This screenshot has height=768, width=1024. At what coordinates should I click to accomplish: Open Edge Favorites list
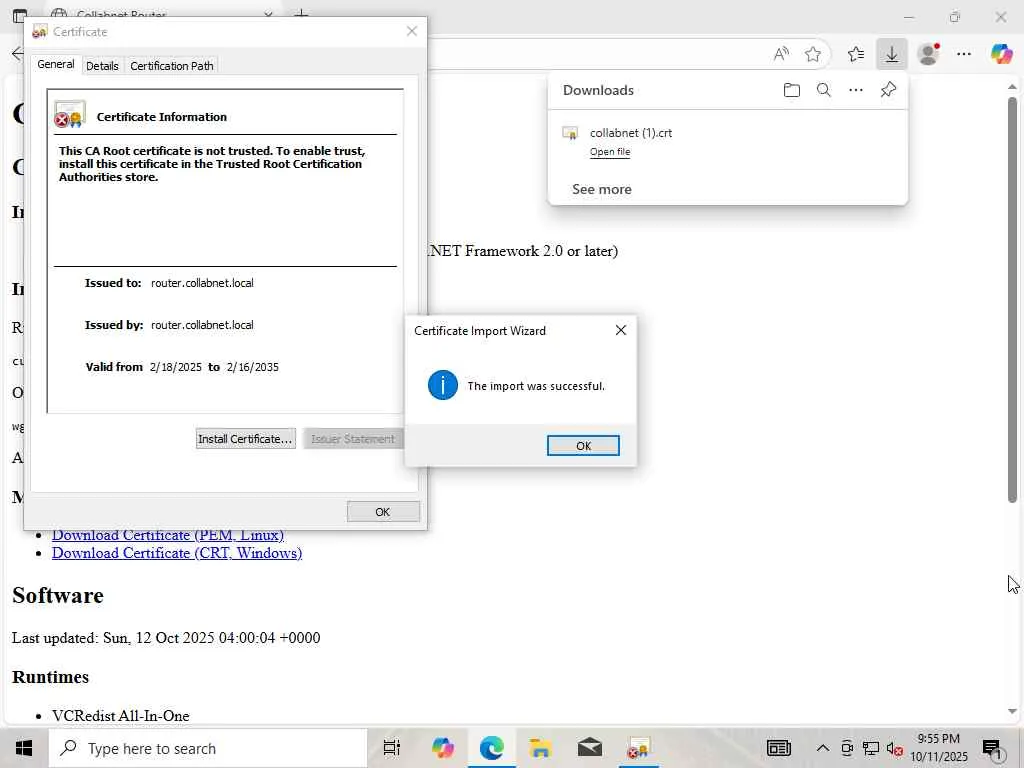click(856, 54)
